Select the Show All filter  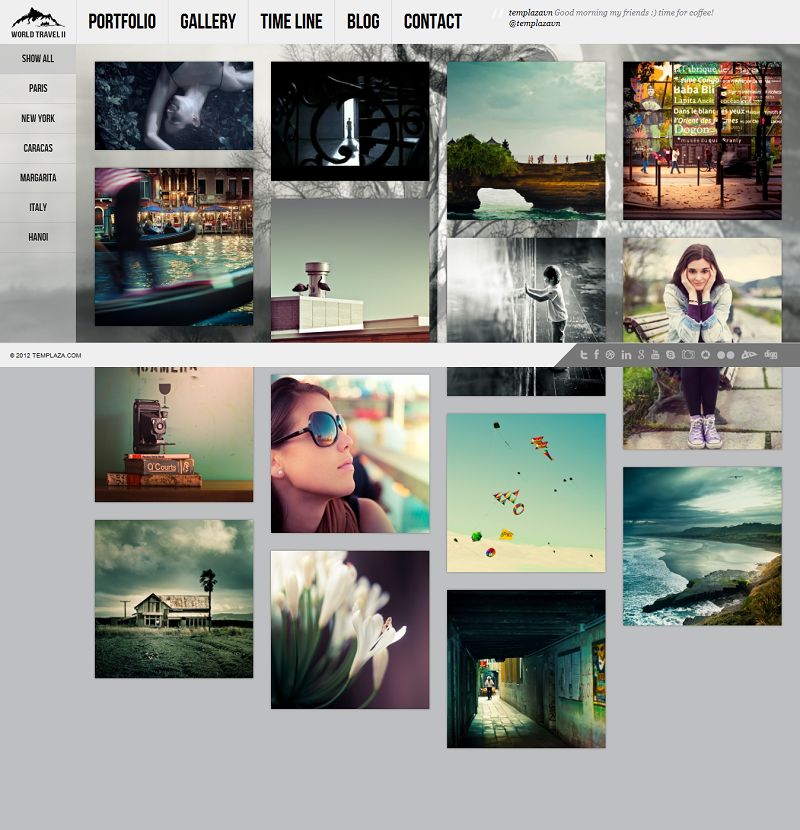[38, 59]
